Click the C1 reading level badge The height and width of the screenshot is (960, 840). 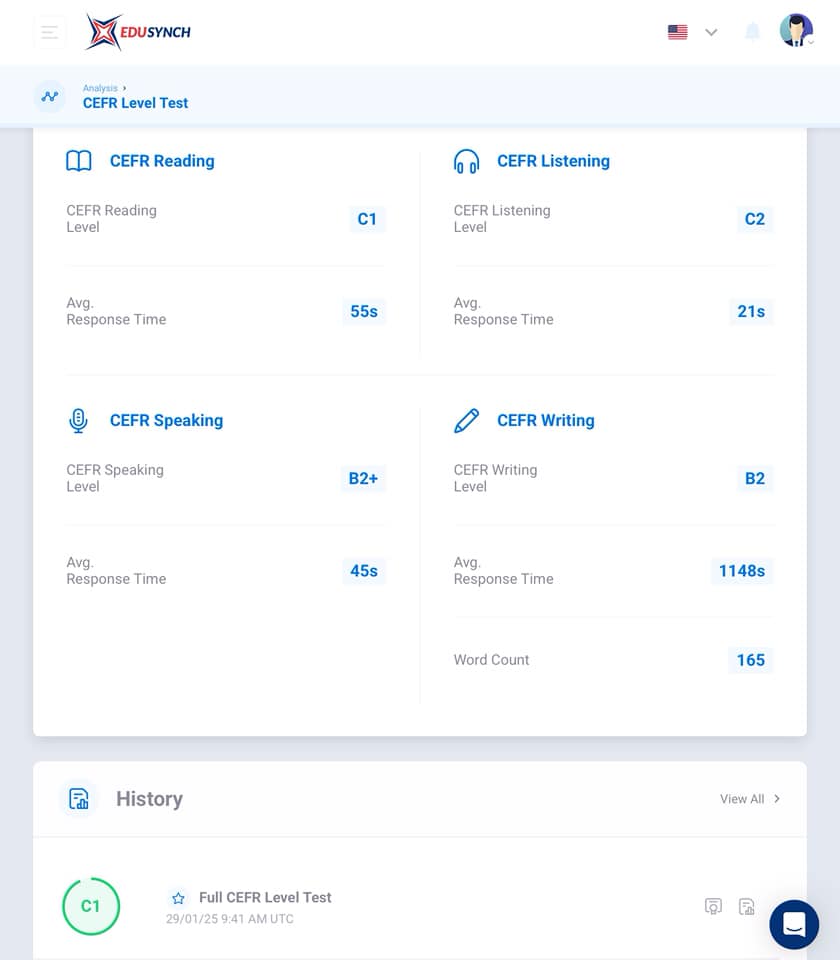click(x=367, y=219)
